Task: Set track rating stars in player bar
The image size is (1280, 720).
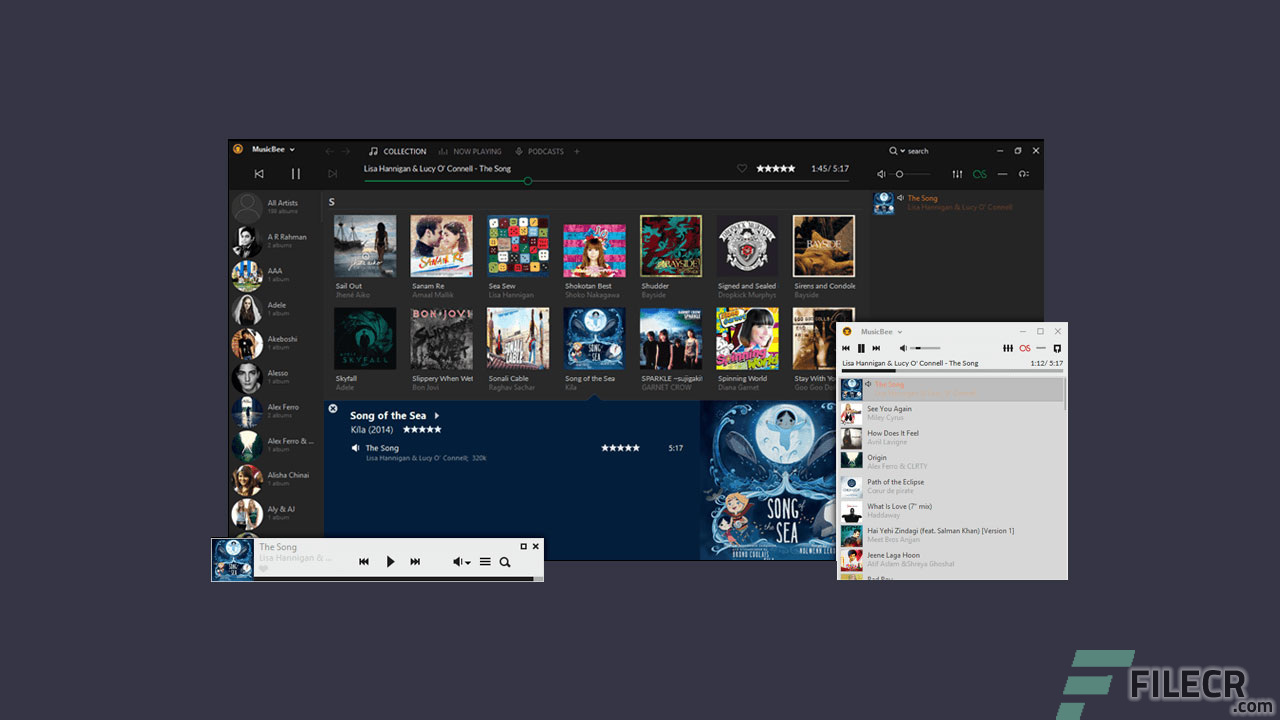Action: (x=776, y=169)
